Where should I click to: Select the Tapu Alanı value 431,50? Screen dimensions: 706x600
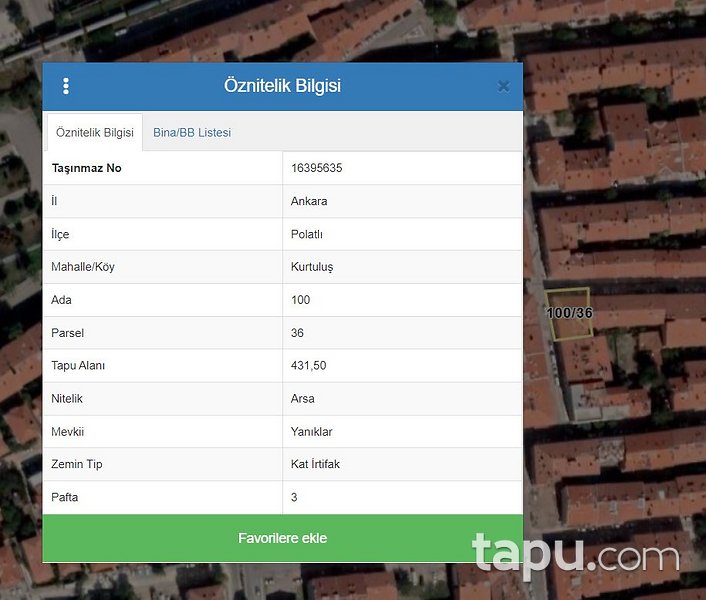click(x=308, y=366)
